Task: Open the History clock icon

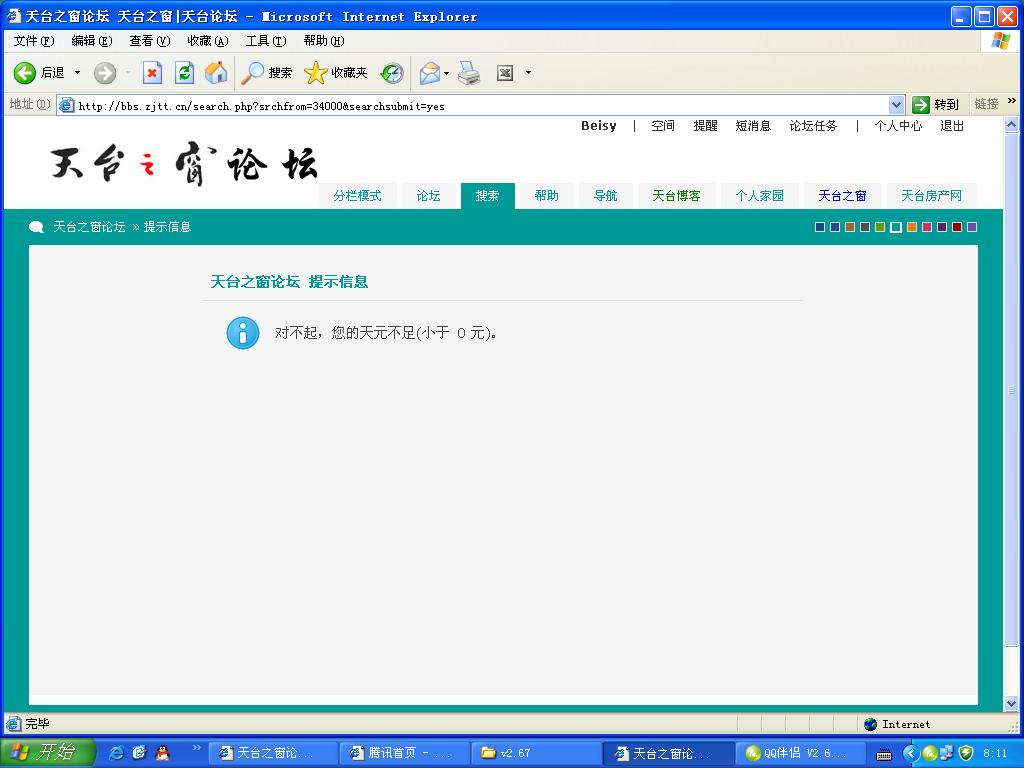Action: (392, 73)
